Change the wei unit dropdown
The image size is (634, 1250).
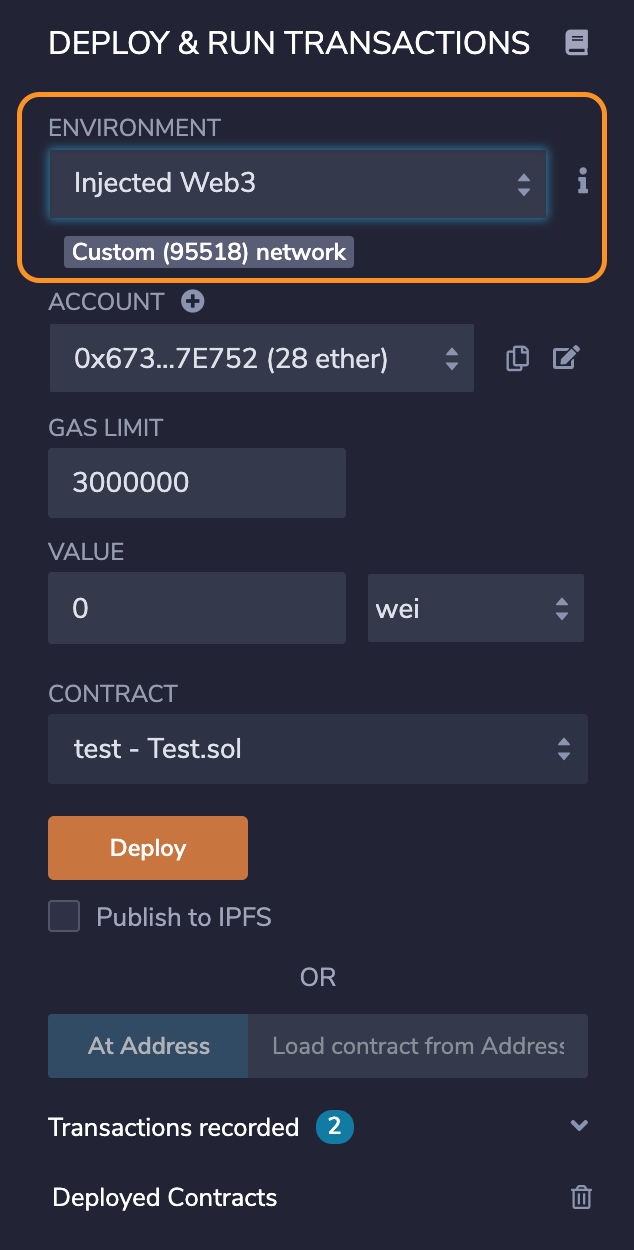[x=476, y=608]
